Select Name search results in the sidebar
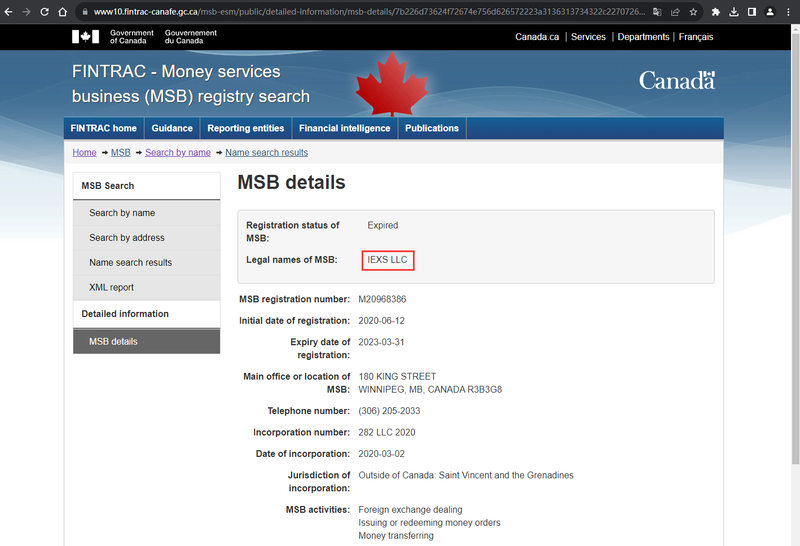Screen dimensions: 800x546 pyautogui.click(x=146, y=262)
